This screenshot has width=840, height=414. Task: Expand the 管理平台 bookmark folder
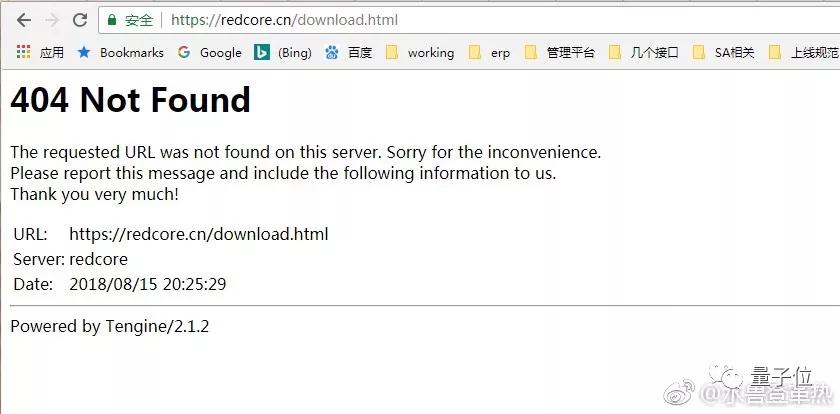(559, 52)
